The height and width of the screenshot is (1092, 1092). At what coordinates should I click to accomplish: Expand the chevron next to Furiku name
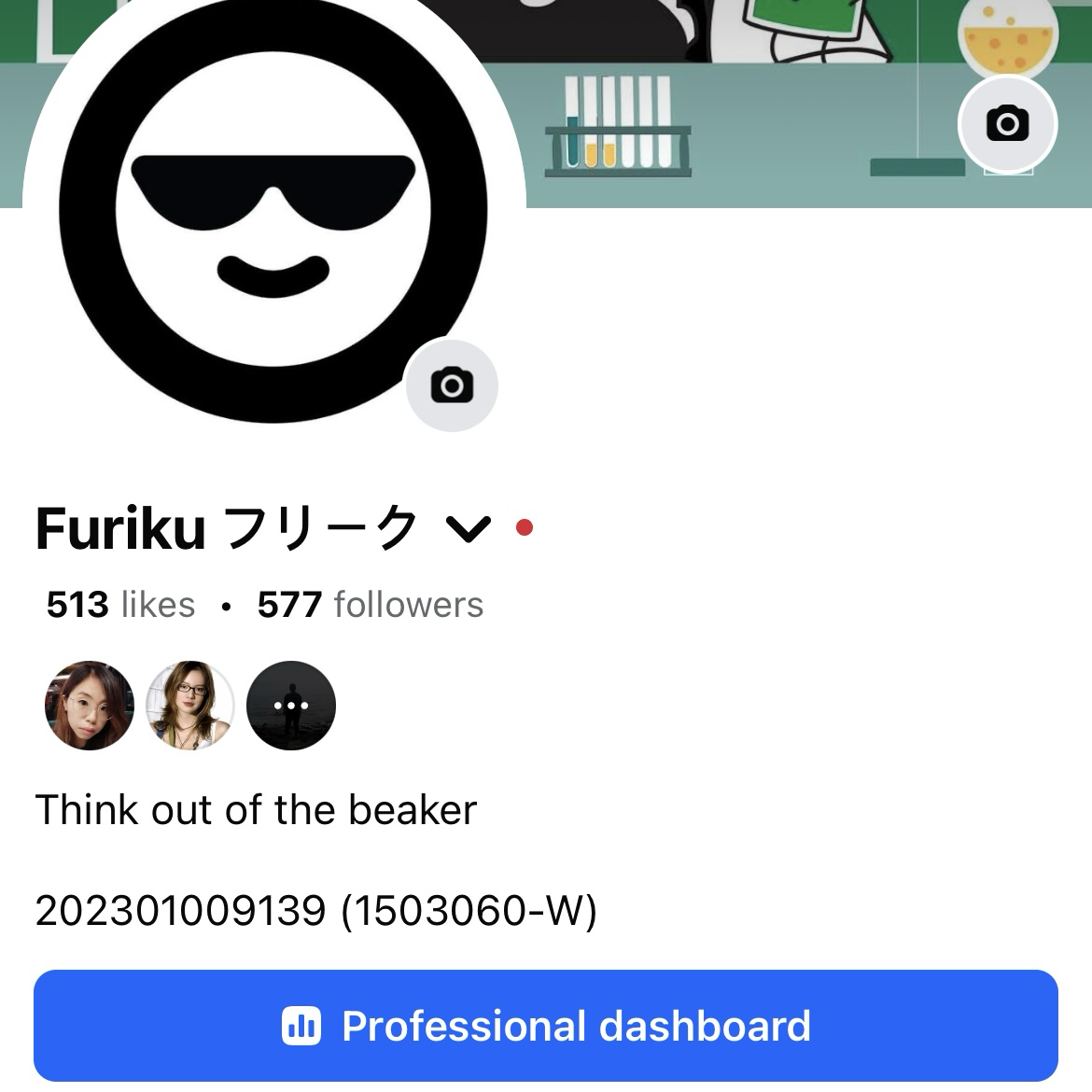point(469,528)
